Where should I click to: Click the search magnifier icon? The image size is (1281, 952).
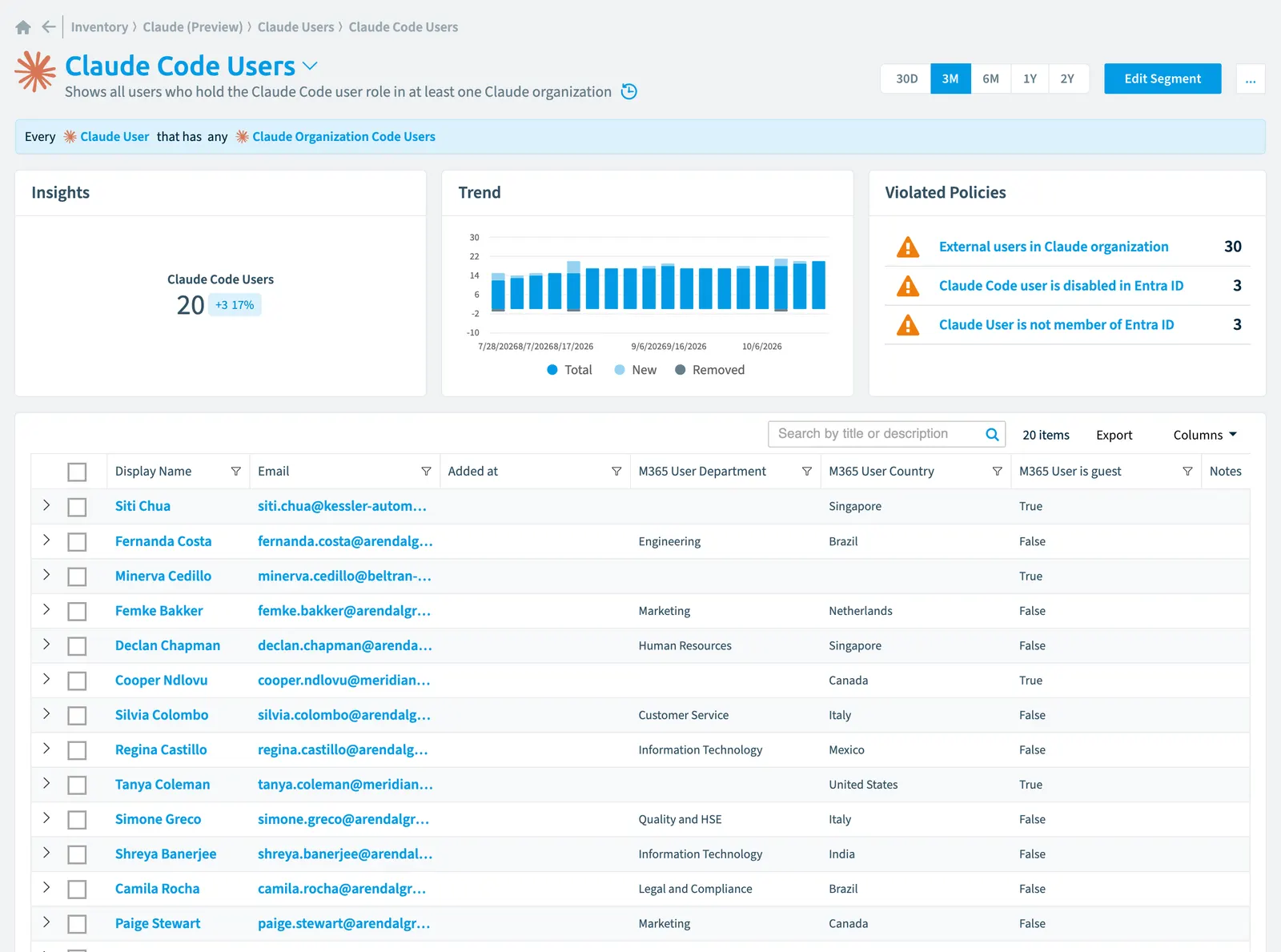pos(992,434)
